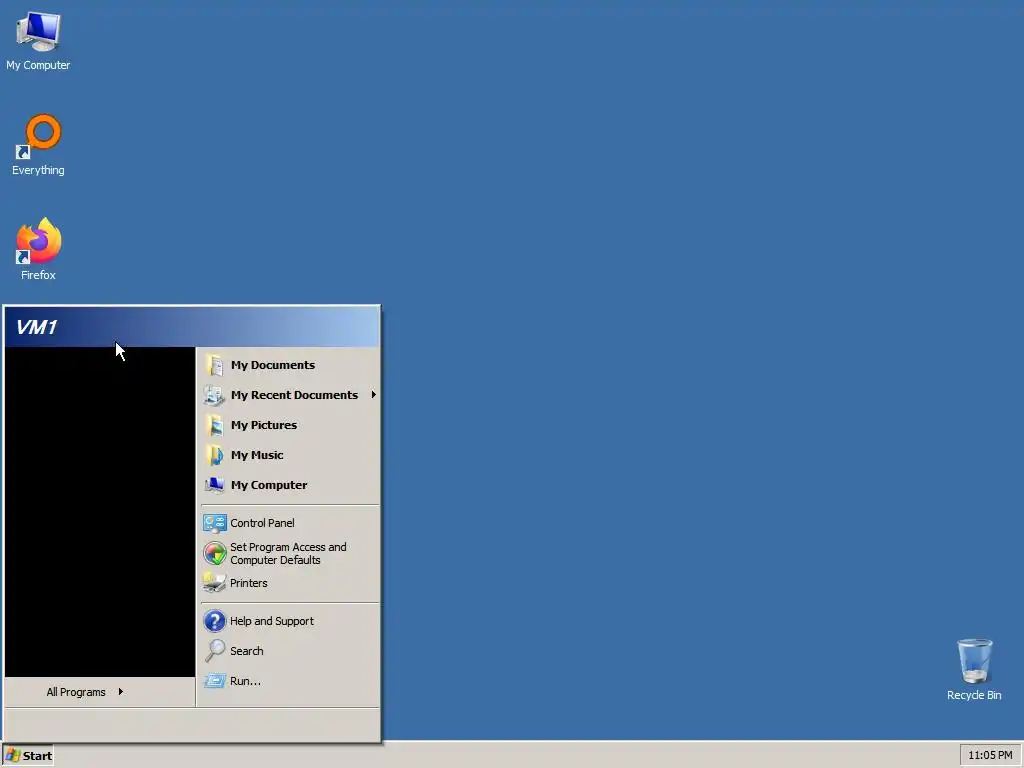The image size is (1024, 768).
Task: Select the "Firefox" desktop label text
Action: click(38, 275)
